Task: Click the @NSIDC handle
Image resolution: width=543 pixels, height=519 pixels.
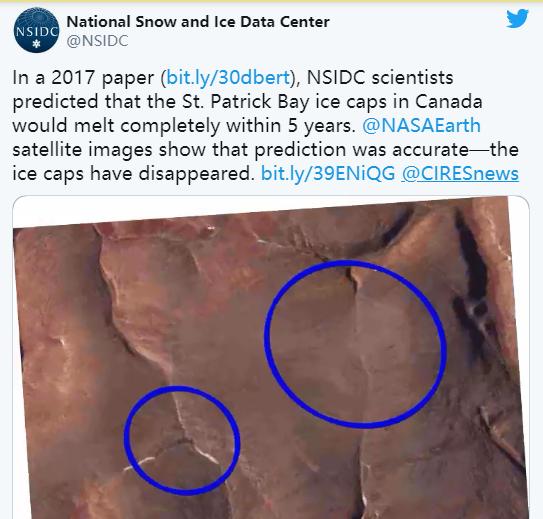Action: pos(97,41)
